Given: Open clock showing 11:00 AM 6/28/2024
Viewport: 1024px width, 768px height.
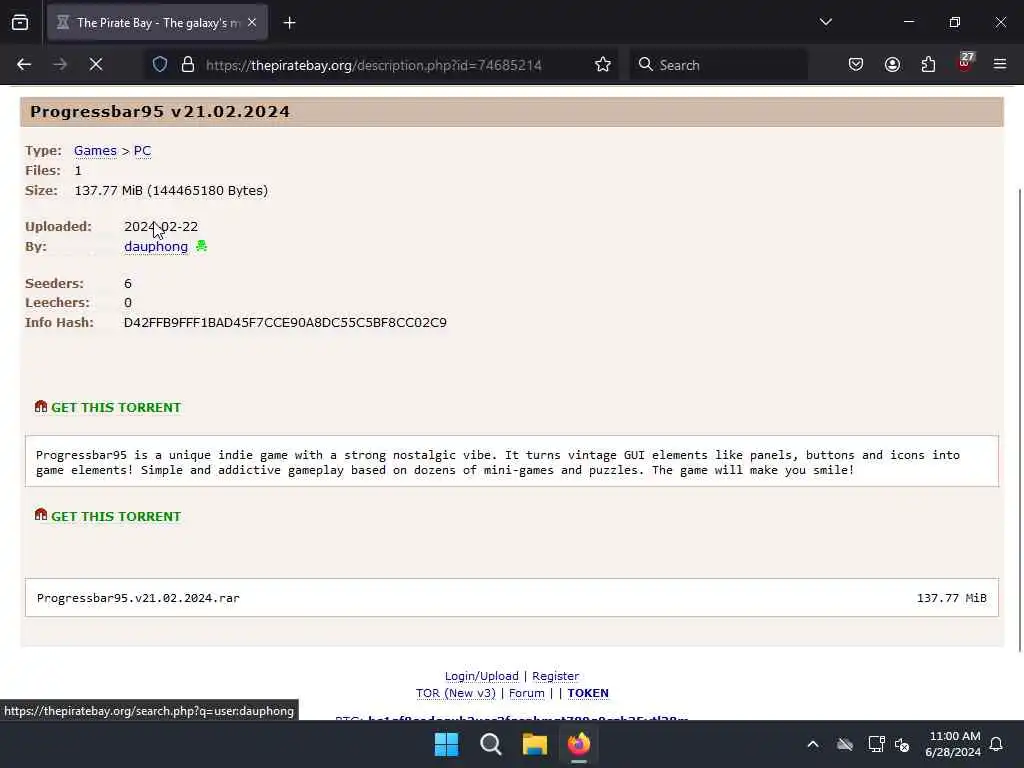Looking at the screenshot, I should (953, 744).
